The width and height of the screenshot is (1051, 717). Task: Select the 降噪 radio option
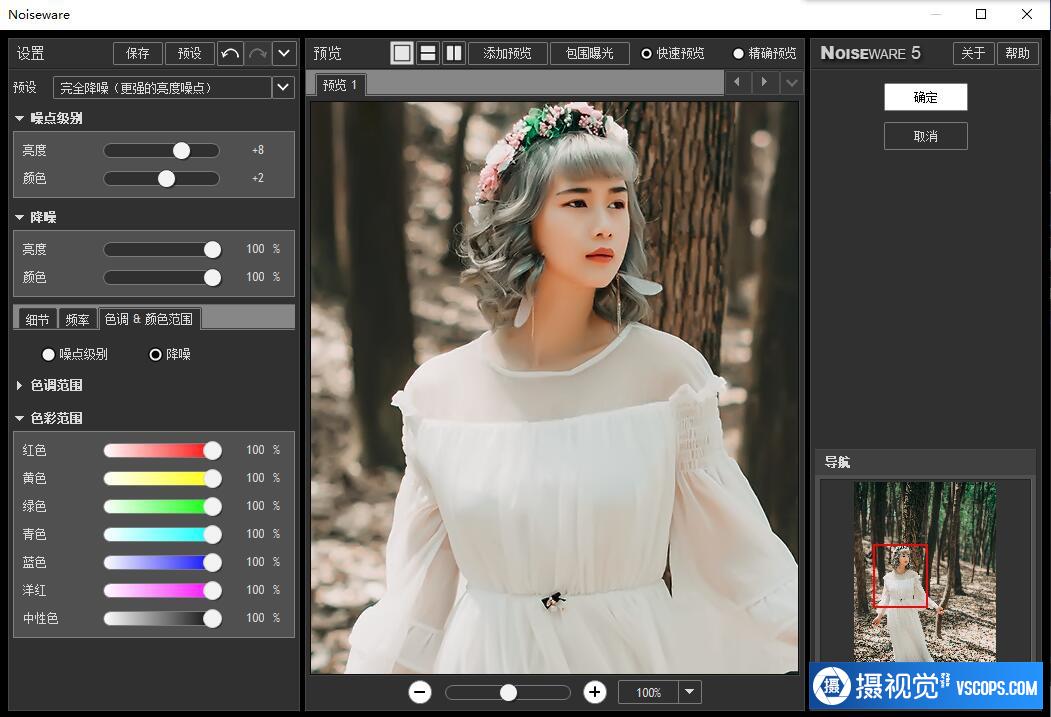[x=155, y=354]
